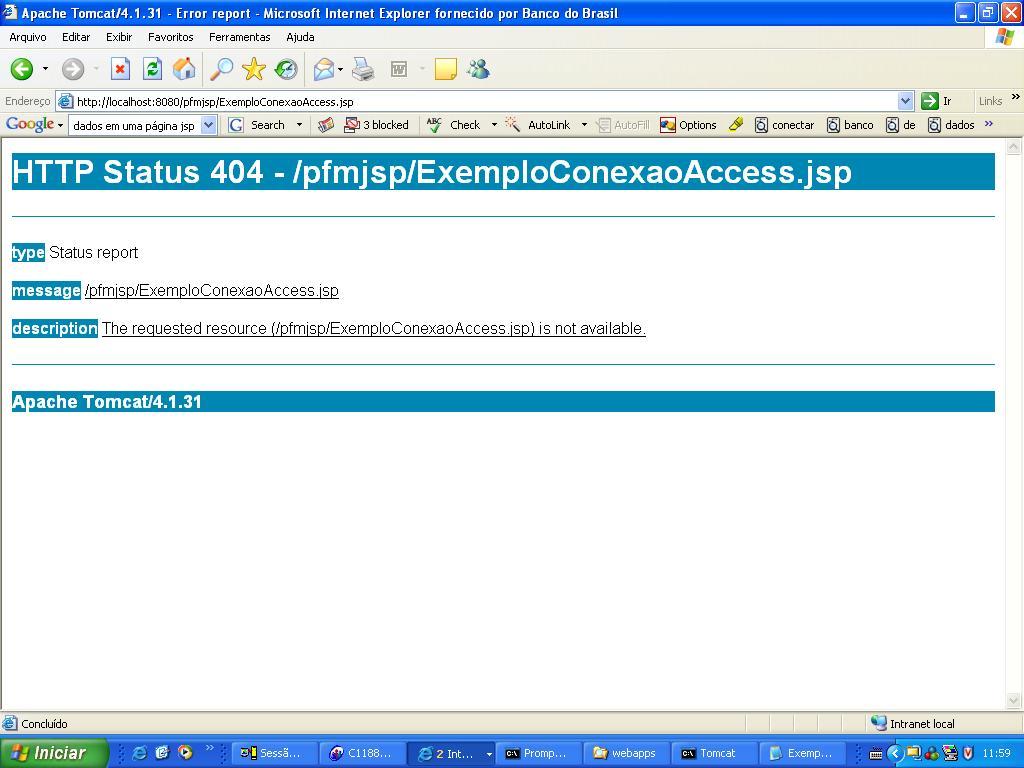Click the Mail envelope icon
Viewport: 1024px width, 768px height.
click(x=324, y=69)
